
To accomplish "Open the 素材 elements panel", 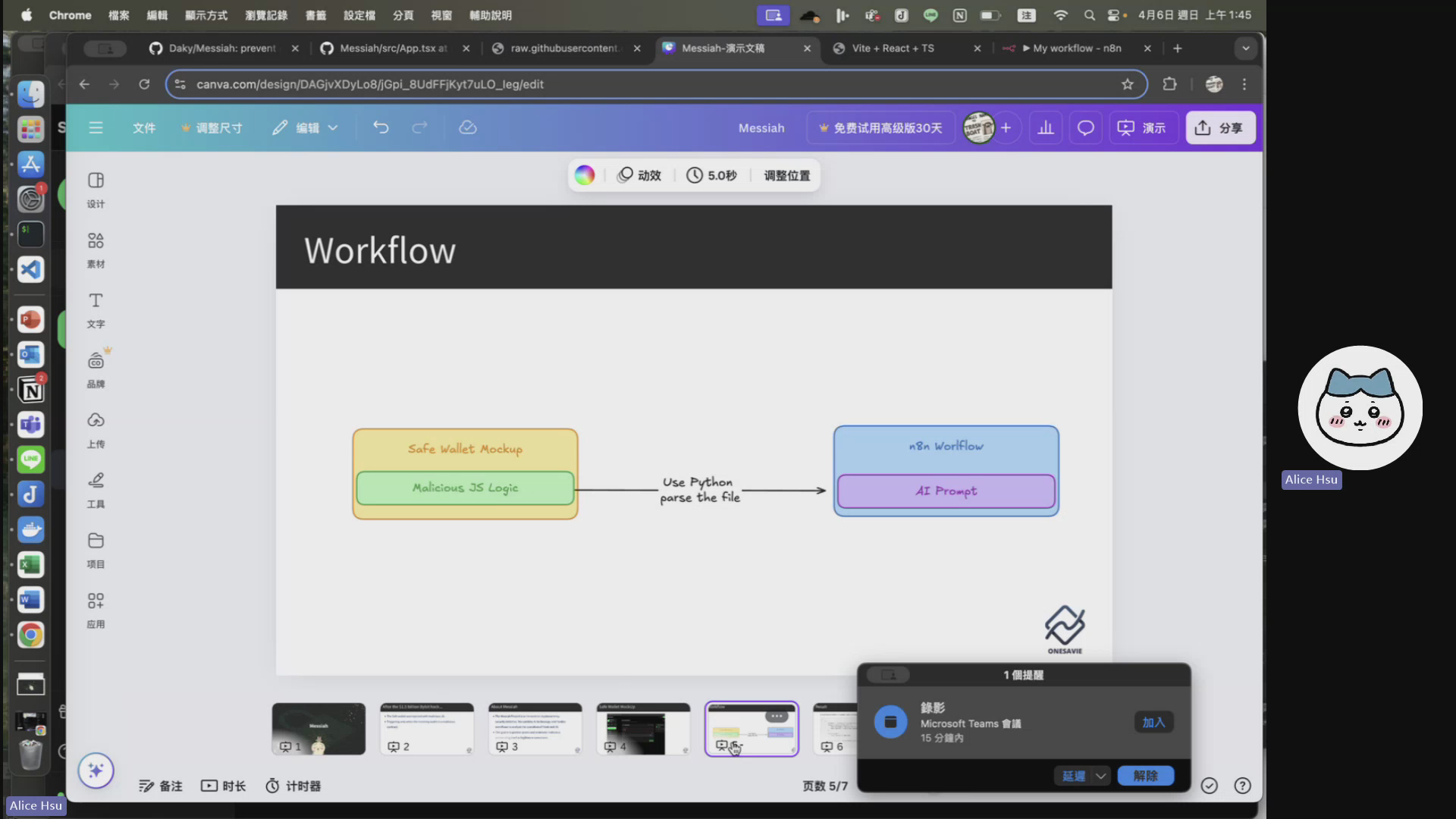I will [96, 250].
